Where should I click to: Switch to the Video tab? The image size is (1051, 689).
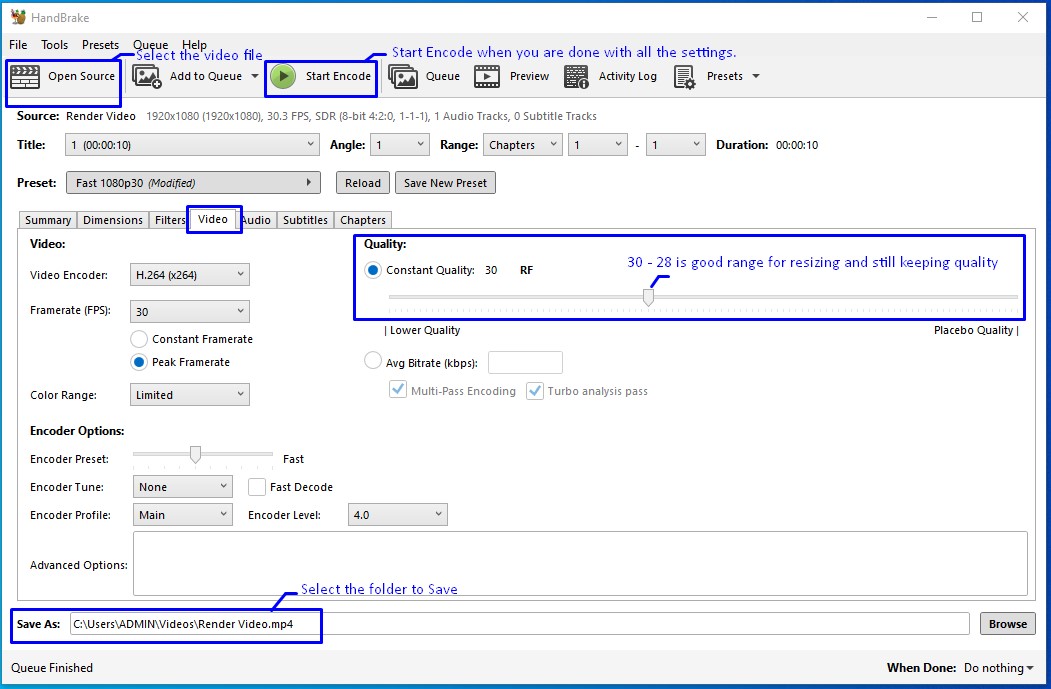[x=213, y=219]
